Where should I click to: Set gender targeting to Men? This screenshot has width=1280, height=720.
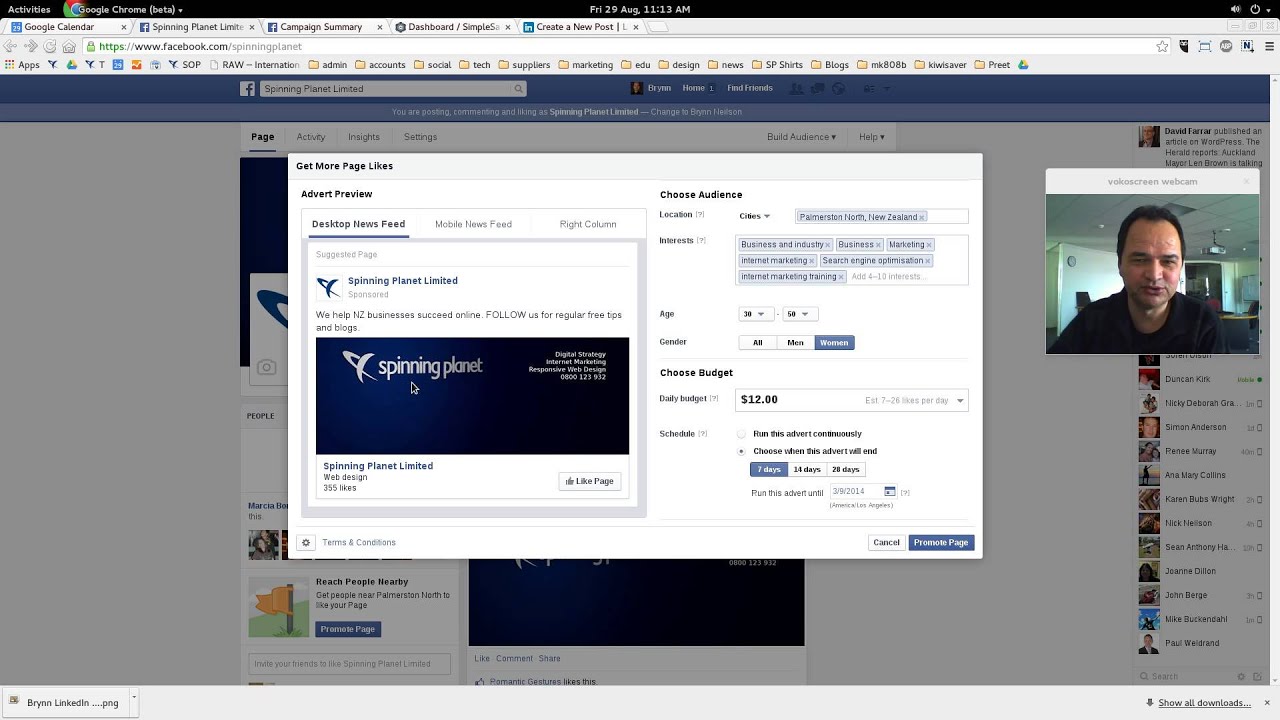pyautogui.click(x=795, y=343)
